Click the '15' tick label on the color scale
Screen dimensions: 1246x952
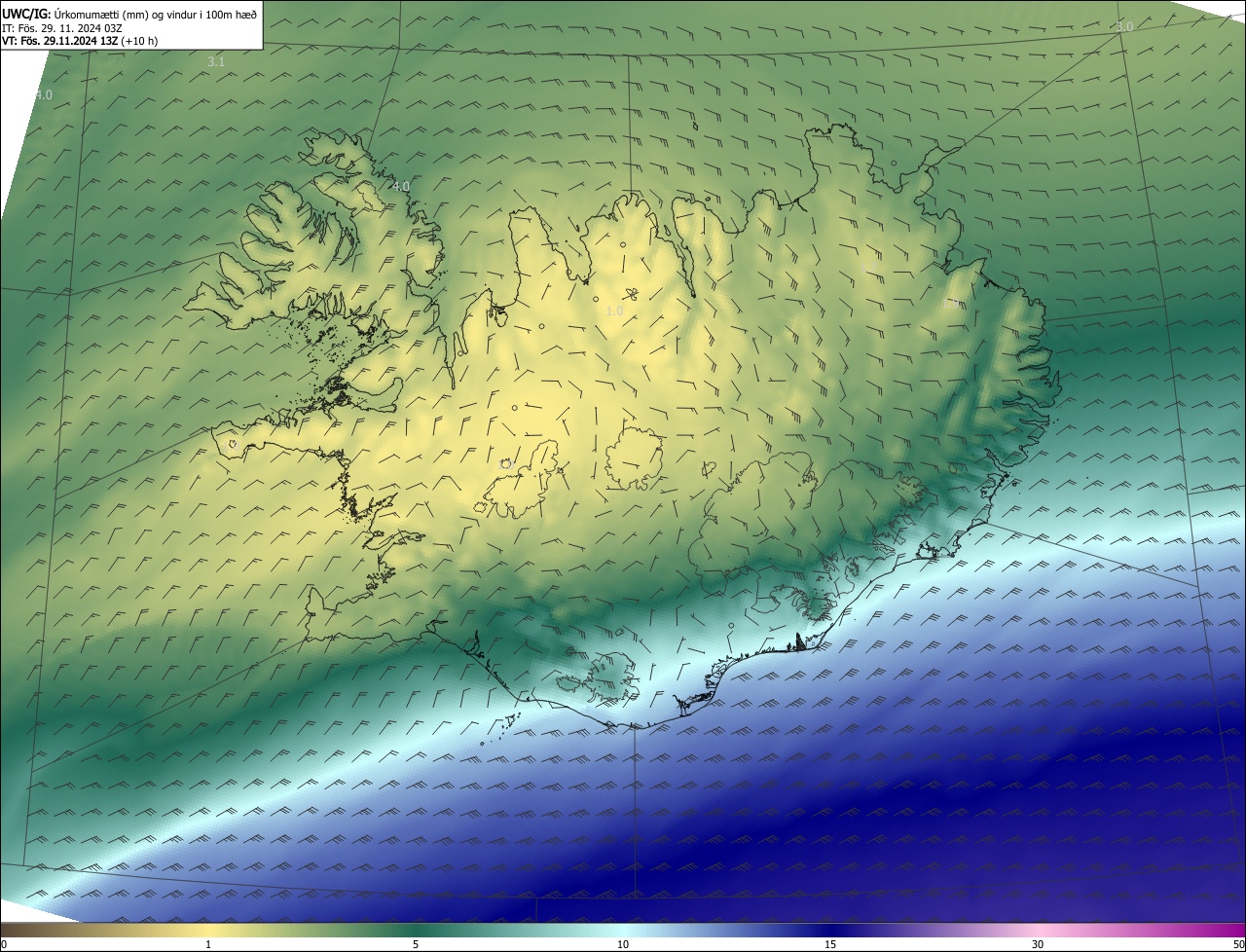pos(830,944)
